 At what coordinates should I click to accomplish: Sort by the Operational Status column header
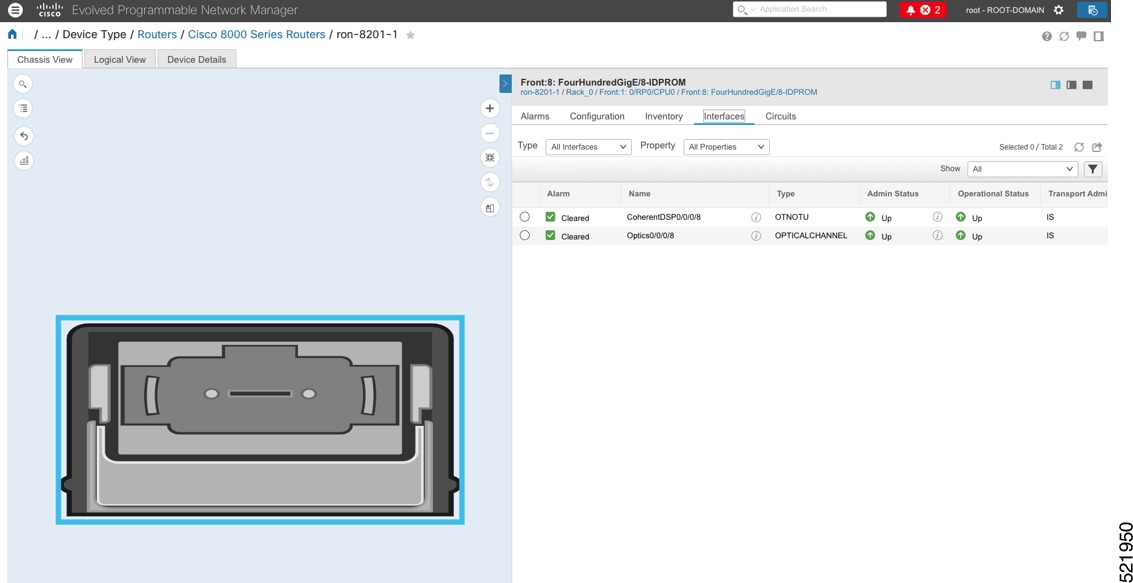pyautogui.click(x=993, y=194)
